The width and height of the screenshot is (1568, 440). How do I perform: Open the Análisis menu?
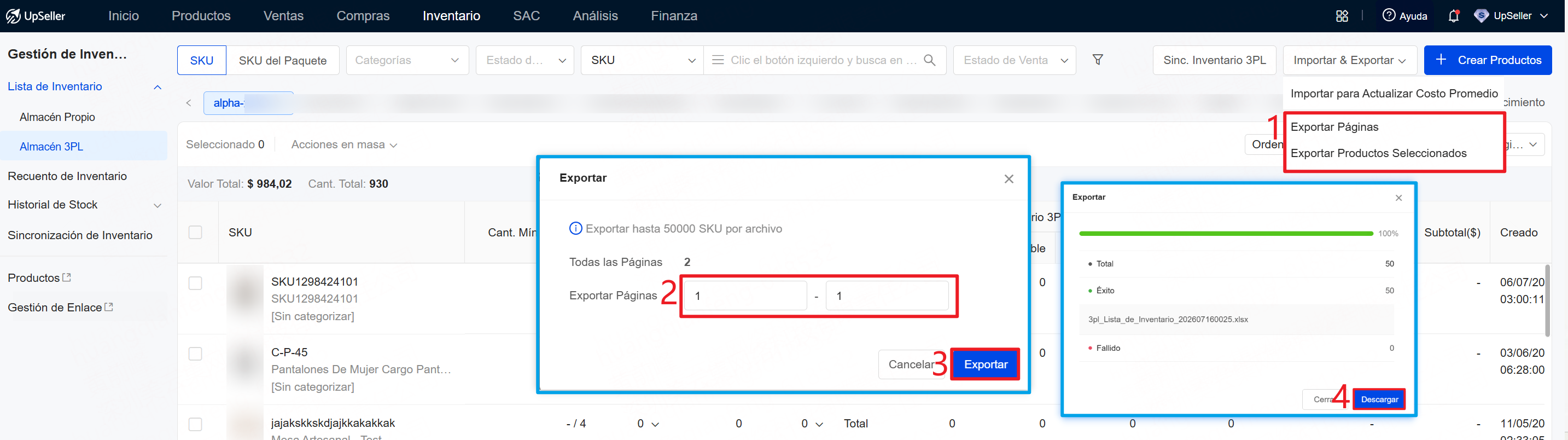pos(594,16)
